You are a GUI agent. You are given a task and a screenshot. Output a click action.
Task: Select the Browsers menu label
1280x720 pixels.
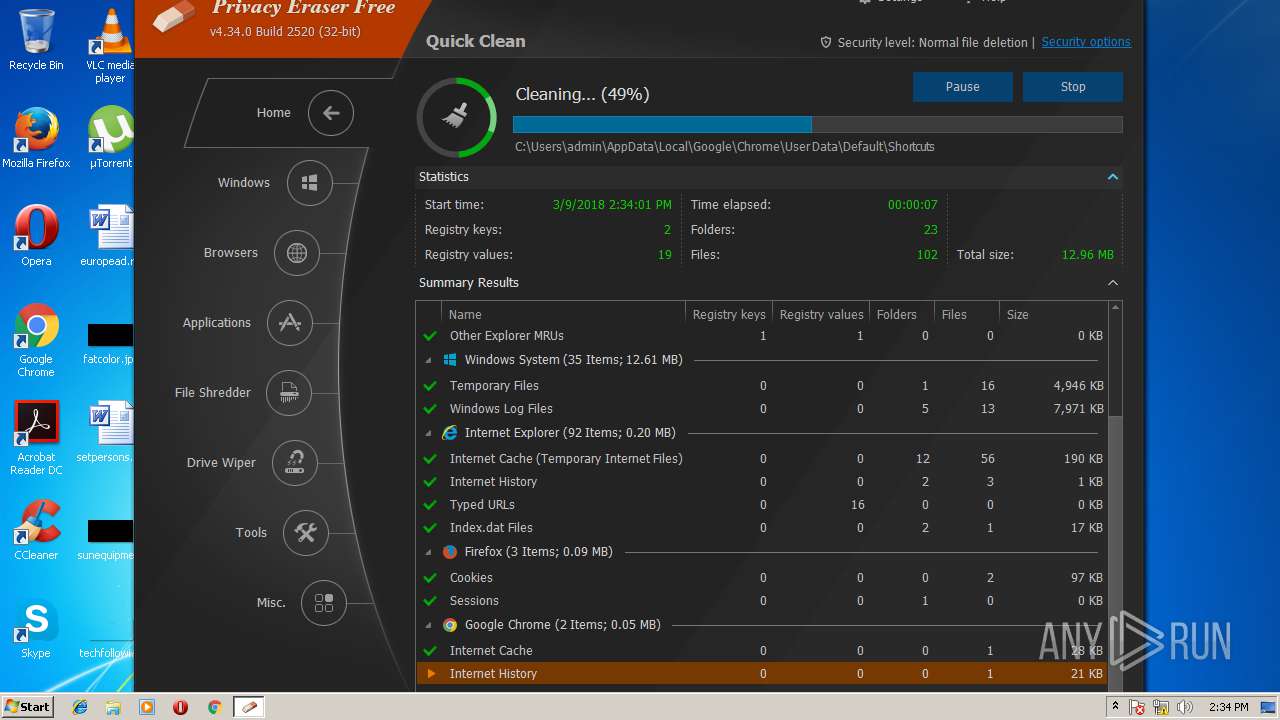tap(231, 253)
